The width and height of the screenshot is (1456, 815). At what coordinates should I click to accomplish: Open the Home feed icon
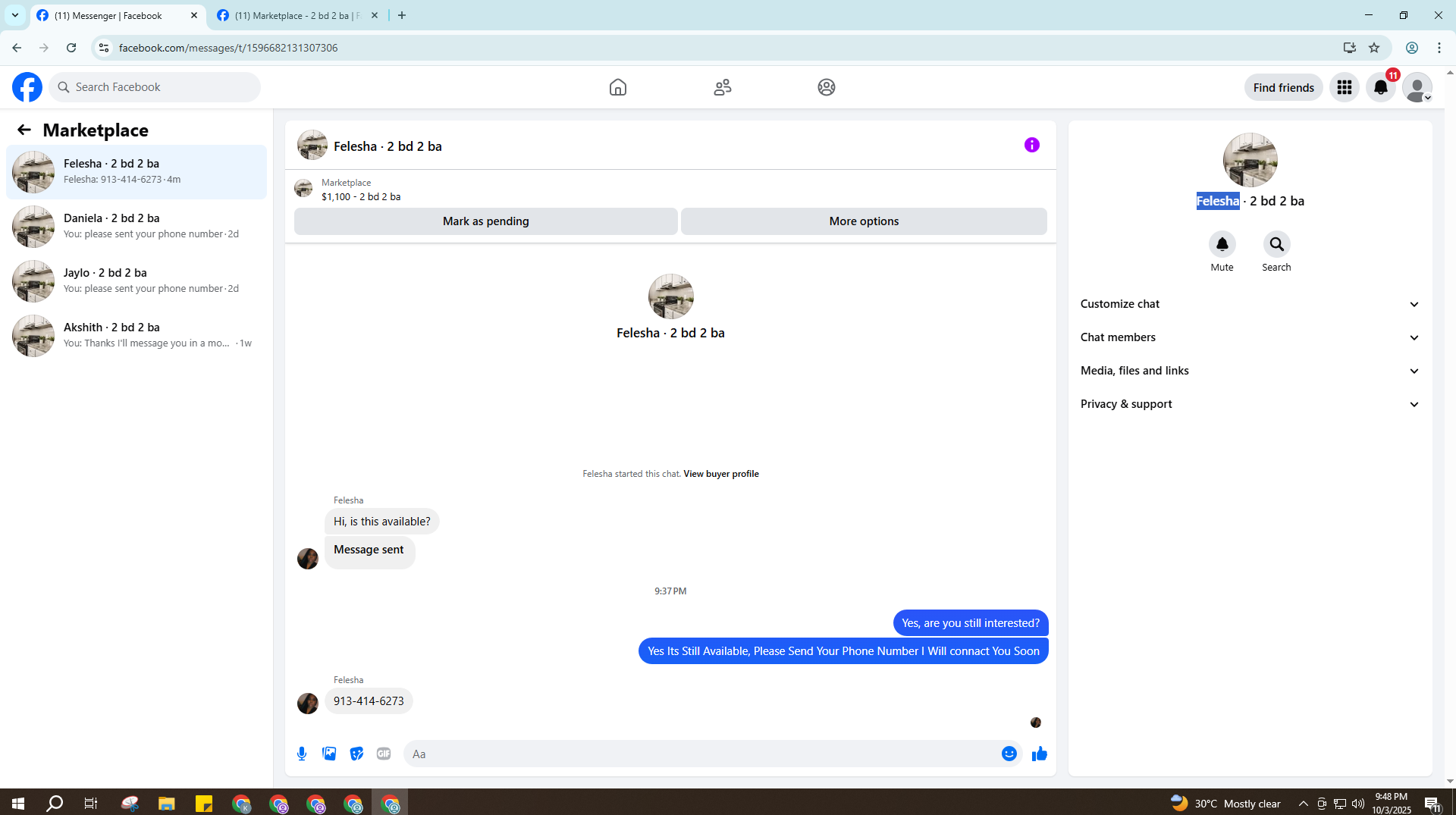pyautogui.click(x=618, y=87)
